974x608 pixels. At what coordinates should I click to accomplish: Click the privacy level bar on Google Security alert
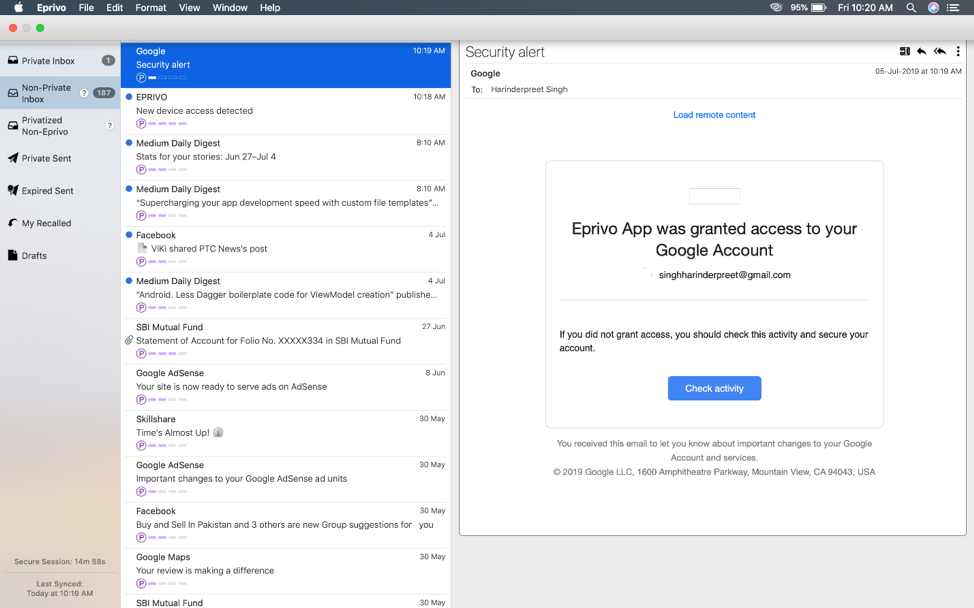(168, 78)
